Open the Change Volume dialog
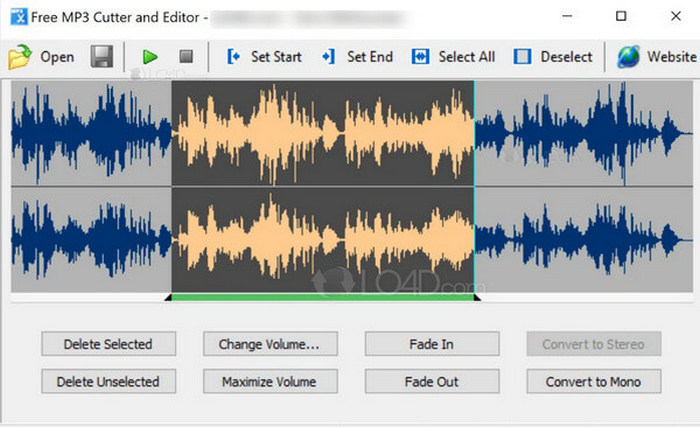The height and width of the screenshot is (427, 700). point(270,344)
